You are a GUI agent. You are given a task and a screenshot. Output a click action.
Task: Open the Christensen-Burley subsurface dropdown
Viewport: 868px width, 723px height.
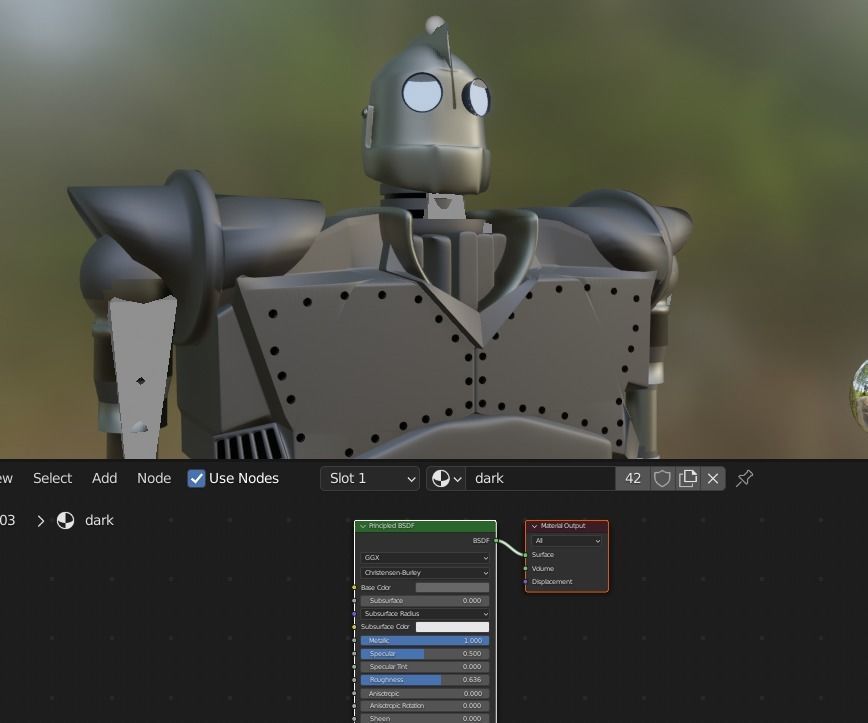[425, 572]
